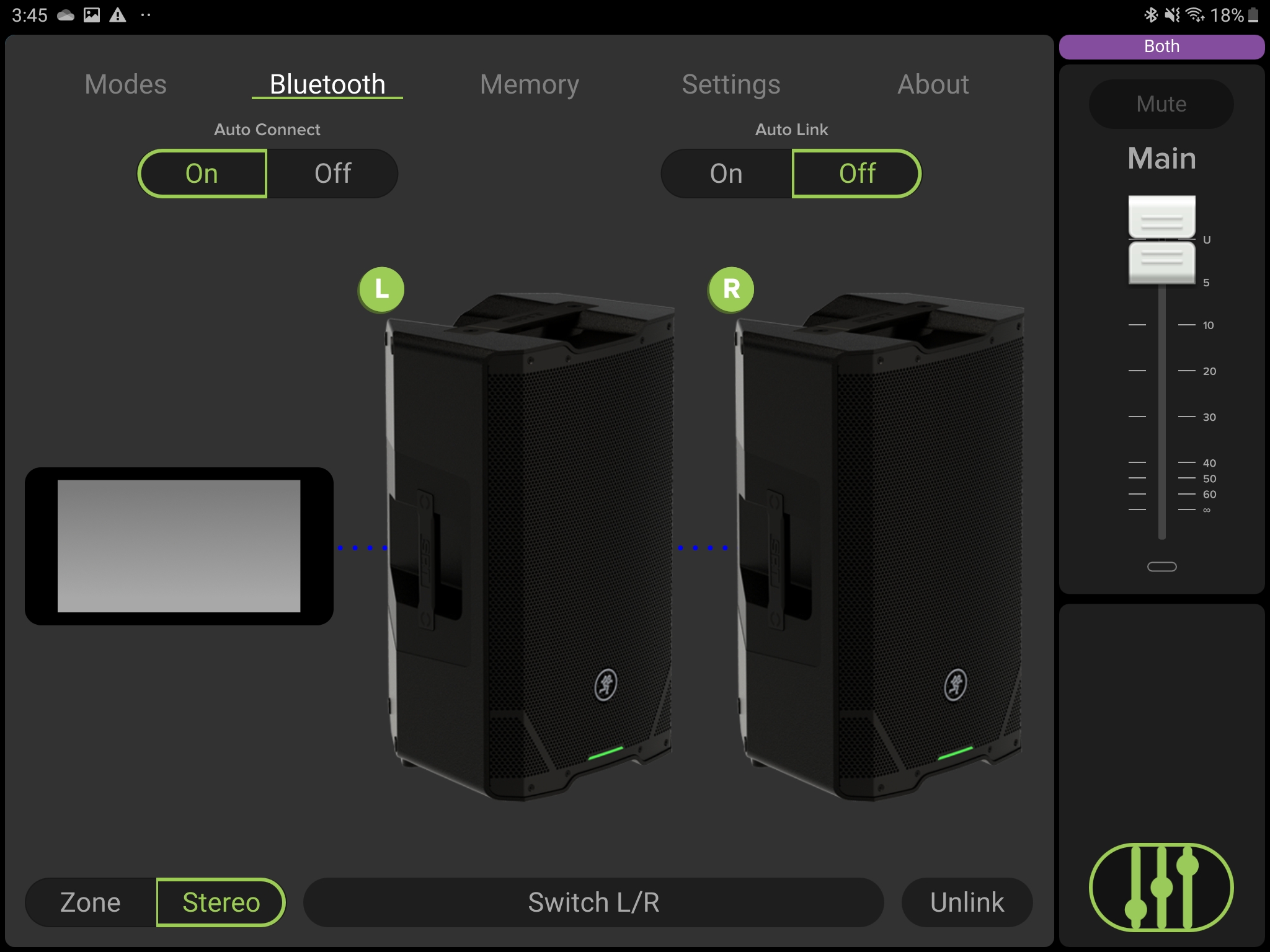Tap the Wi-Fi status bar icon
This screenshot has height=952, width=1270.
click(x=1195, y=15)
